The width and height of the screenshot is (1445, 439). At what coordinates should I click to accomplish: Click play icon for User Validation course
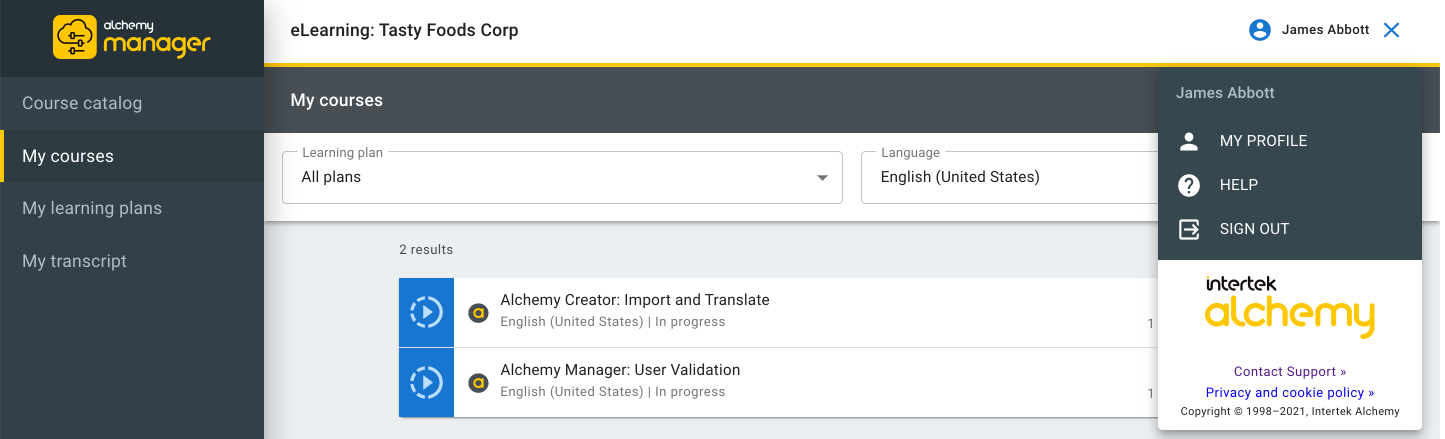click(427, 382)
